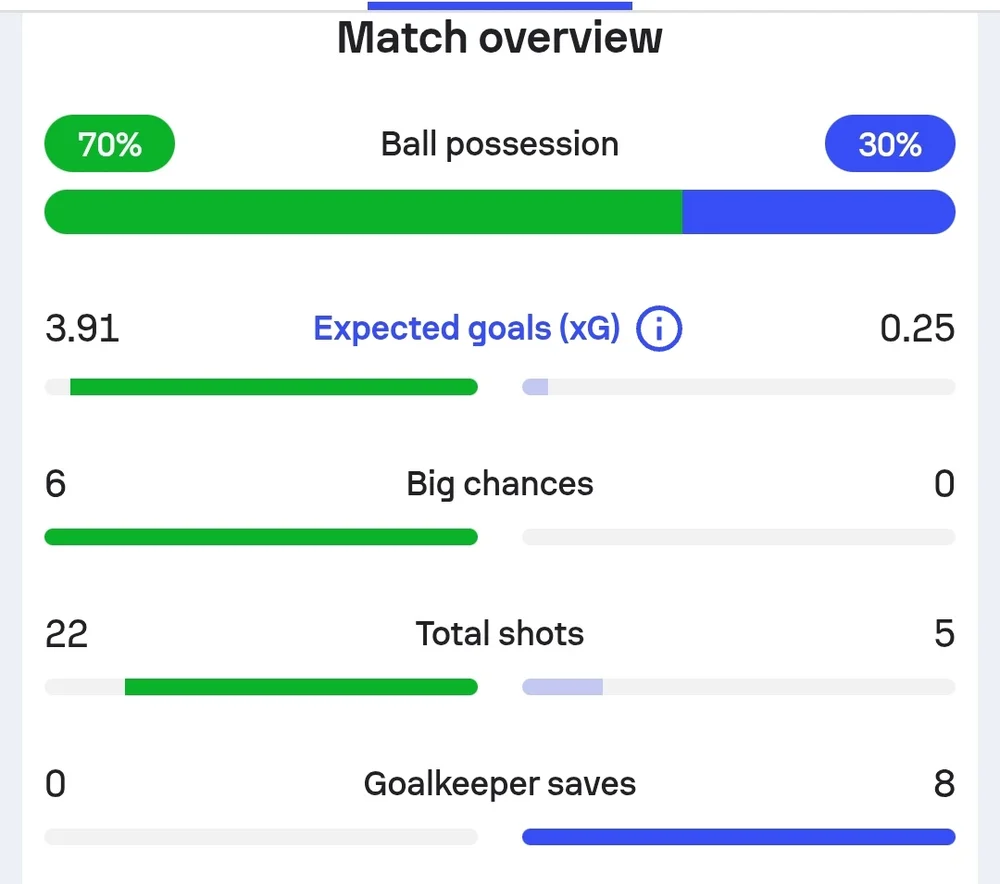Click the Big chances label
The width and height of the screenshot is (1000, 884).
tap(499, 483)
